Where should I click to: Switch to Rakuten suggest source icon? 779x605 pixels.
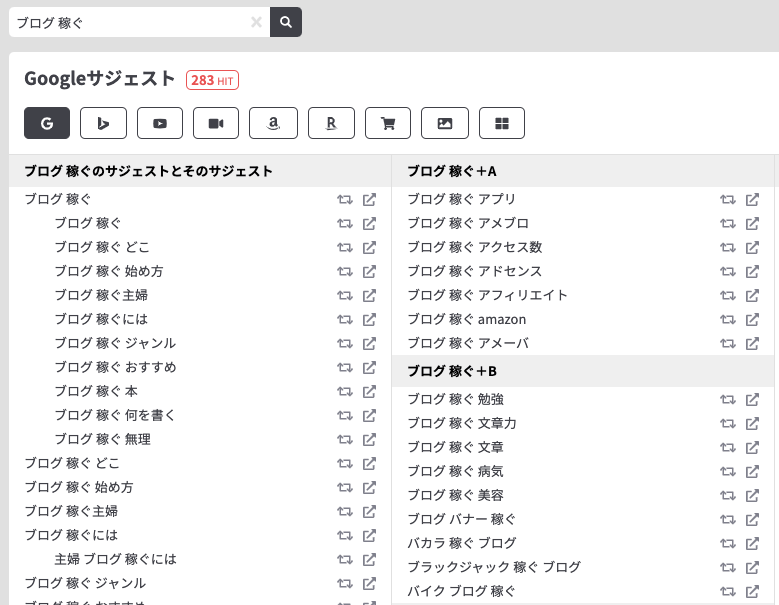pos(331,123)
